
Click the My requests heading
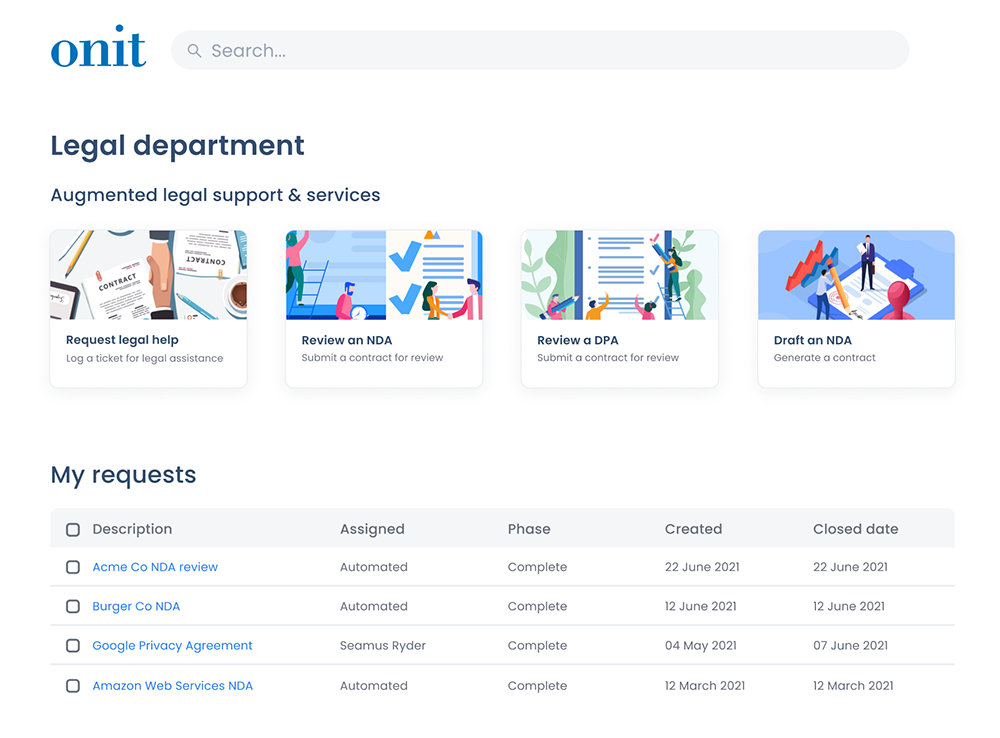[x=124, y=475]
